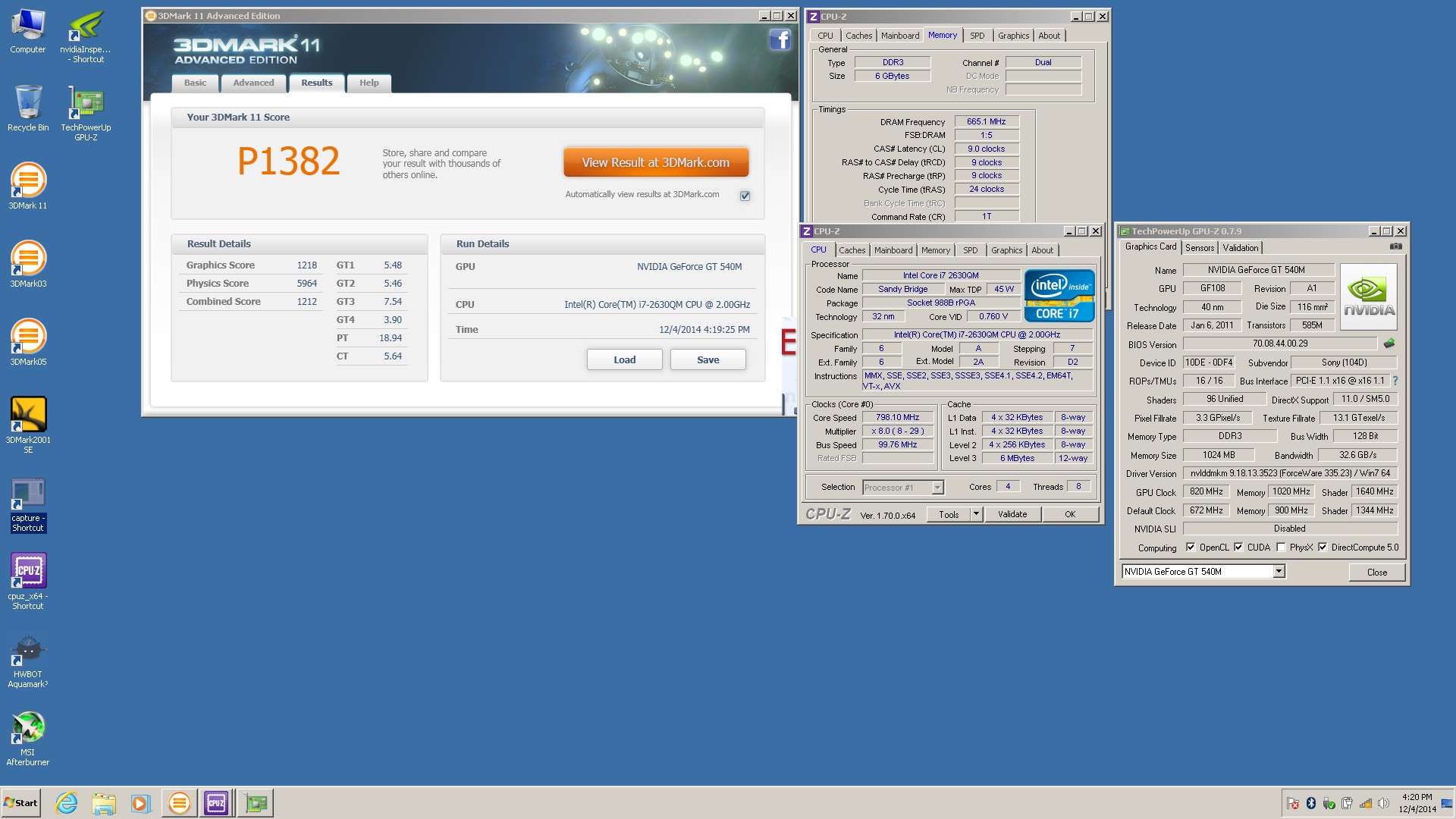Open Internet Explorer from the taskbar
Viewport: 1456px width, 819px height.
67,803
